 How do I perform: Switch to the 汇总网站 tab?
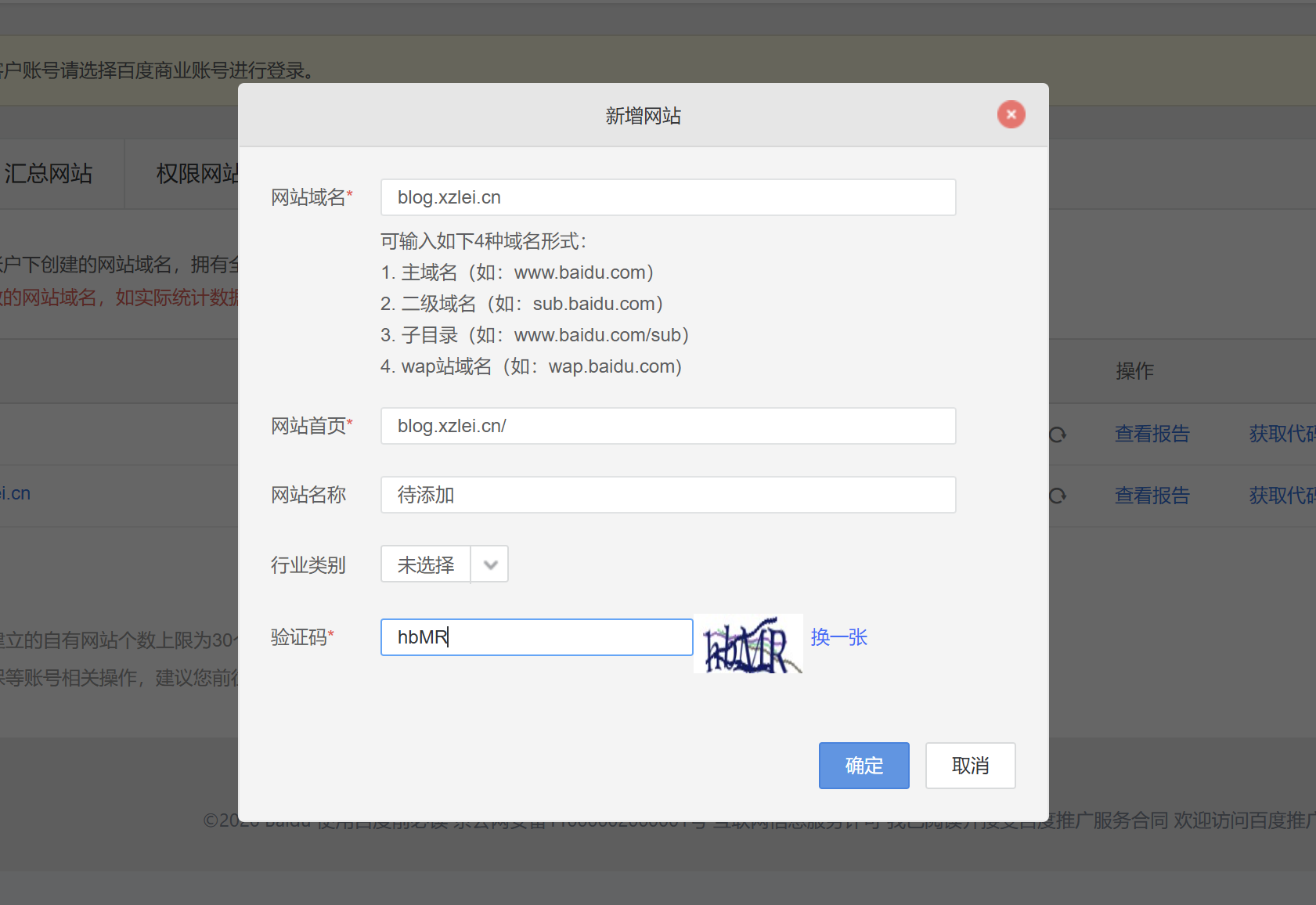pyautogui.click(x=49, y=174)
